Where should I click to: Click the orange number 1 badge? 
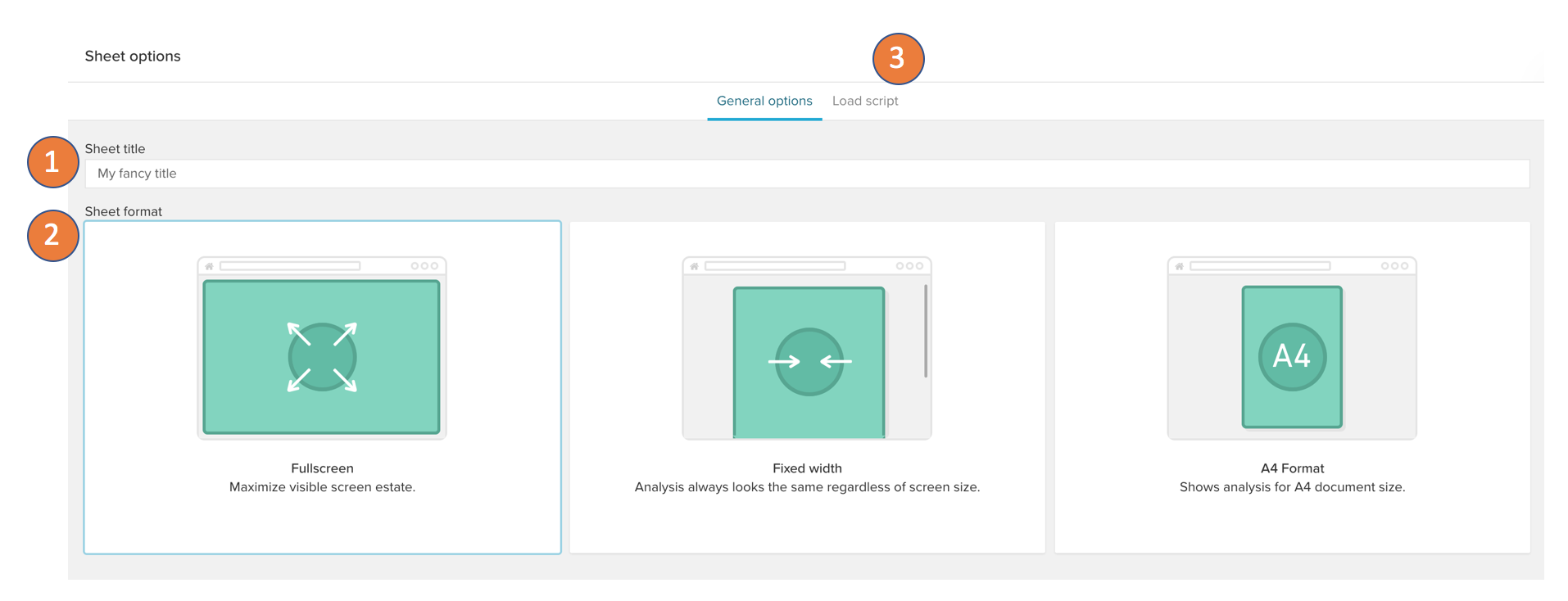tap(52, 162)
